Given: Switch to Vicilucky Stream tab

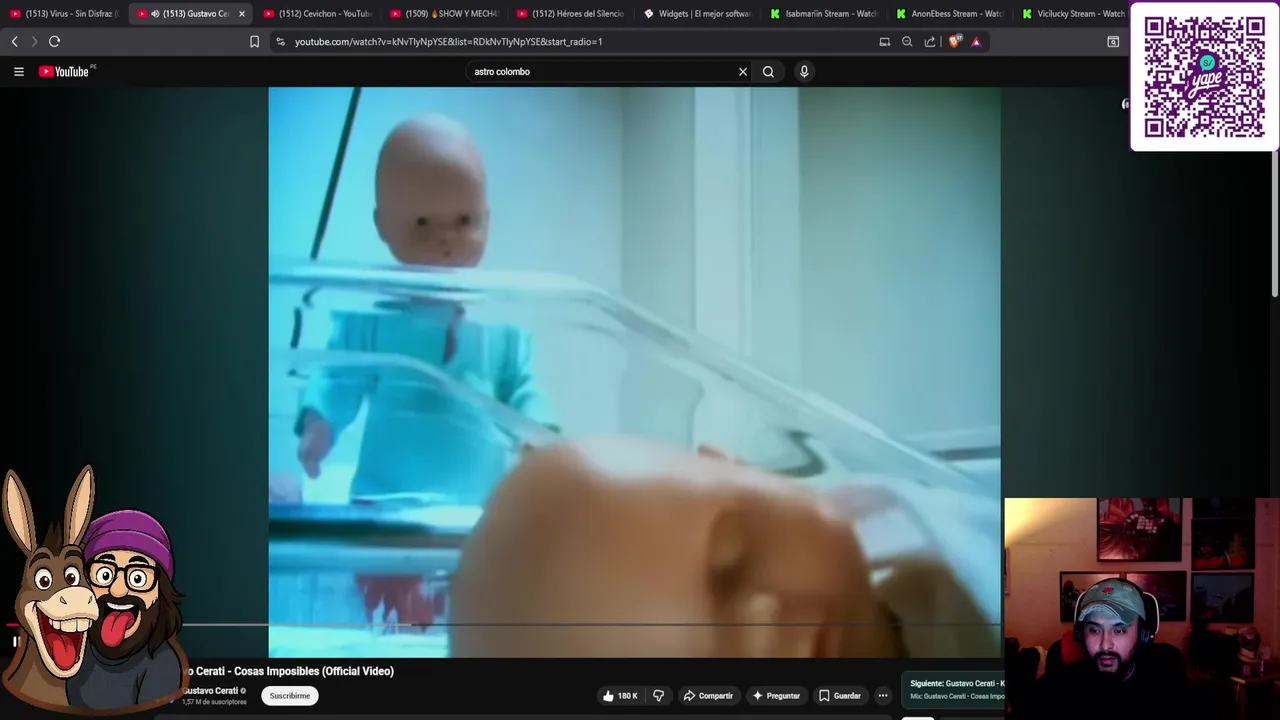Looking at the screenshot, I should (x=1073, y=14).
